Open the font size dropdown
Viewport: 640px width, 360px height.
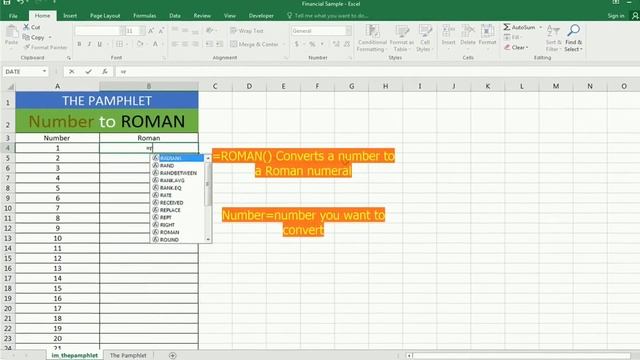click(142, 31)
